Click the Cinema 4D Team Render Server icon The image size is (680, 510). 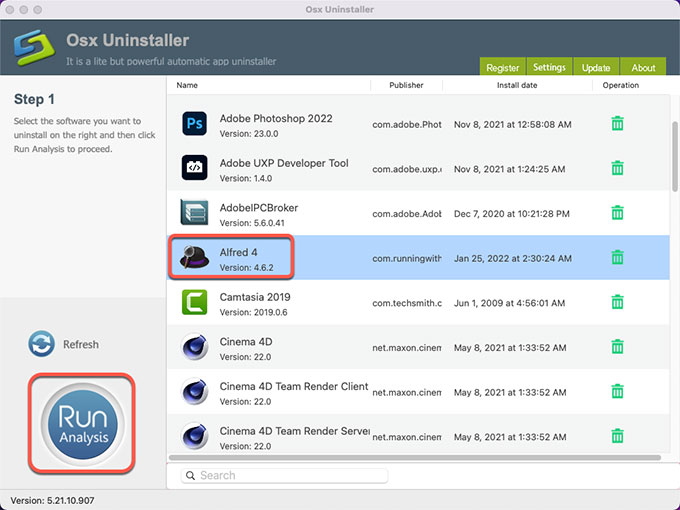coord(194,436)
